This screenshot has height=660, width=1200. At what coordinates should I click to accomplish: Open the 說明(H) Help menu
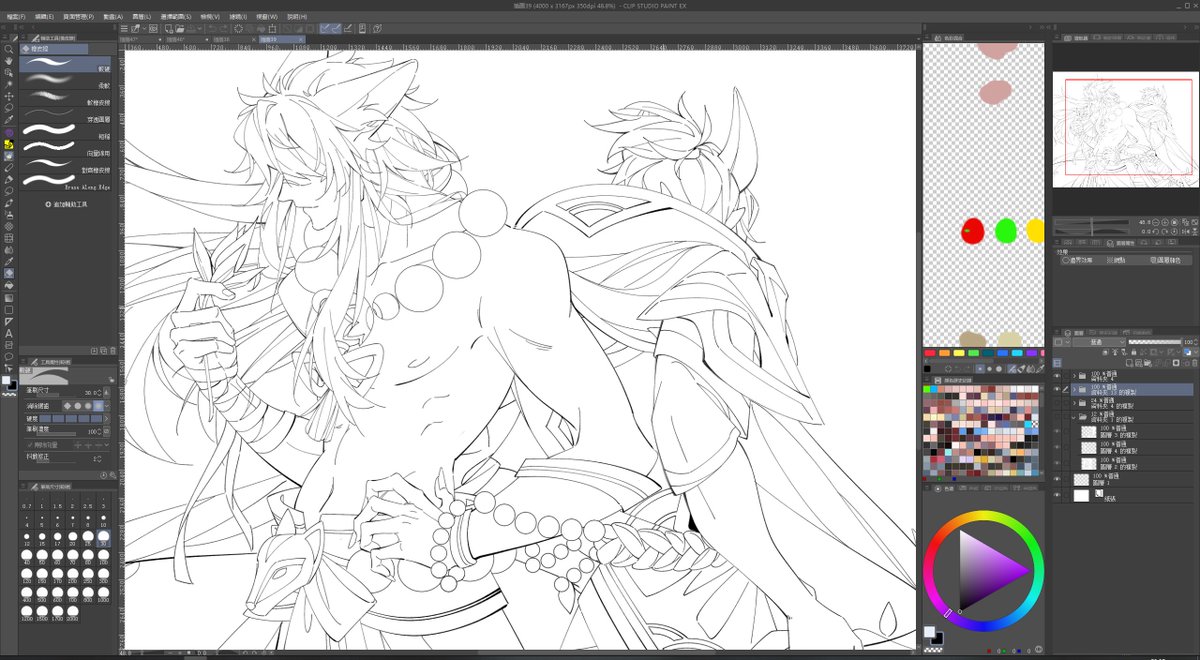pyautogui.click(x=298, y=17)
